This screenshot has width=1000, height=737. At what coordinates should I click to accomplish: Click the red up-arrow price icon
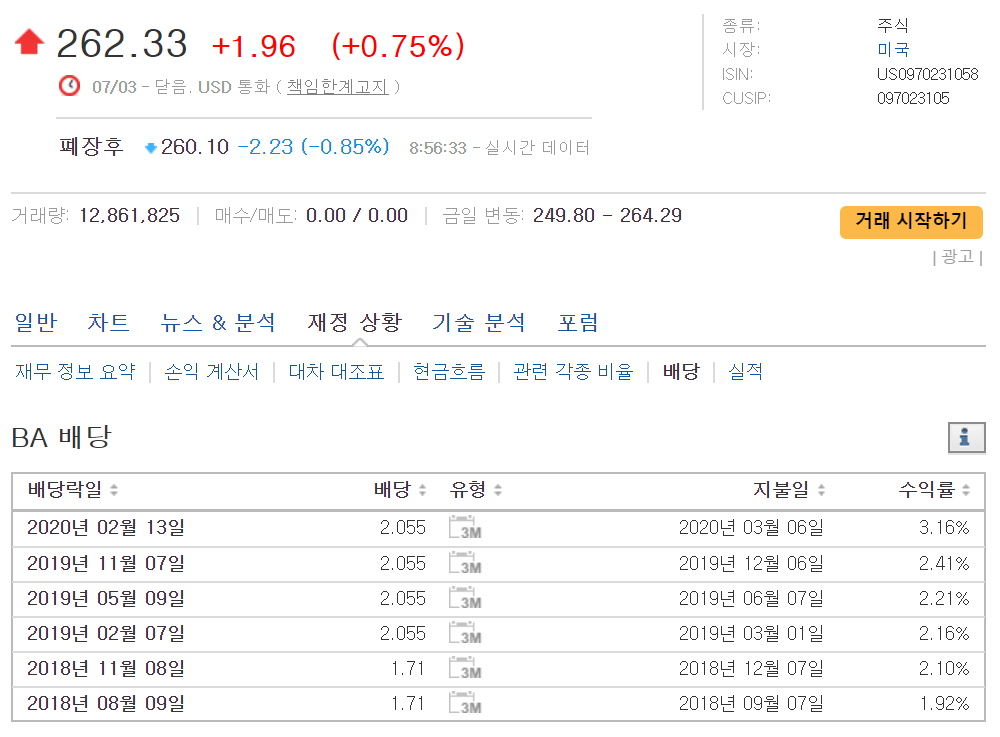tap(29, 42)
